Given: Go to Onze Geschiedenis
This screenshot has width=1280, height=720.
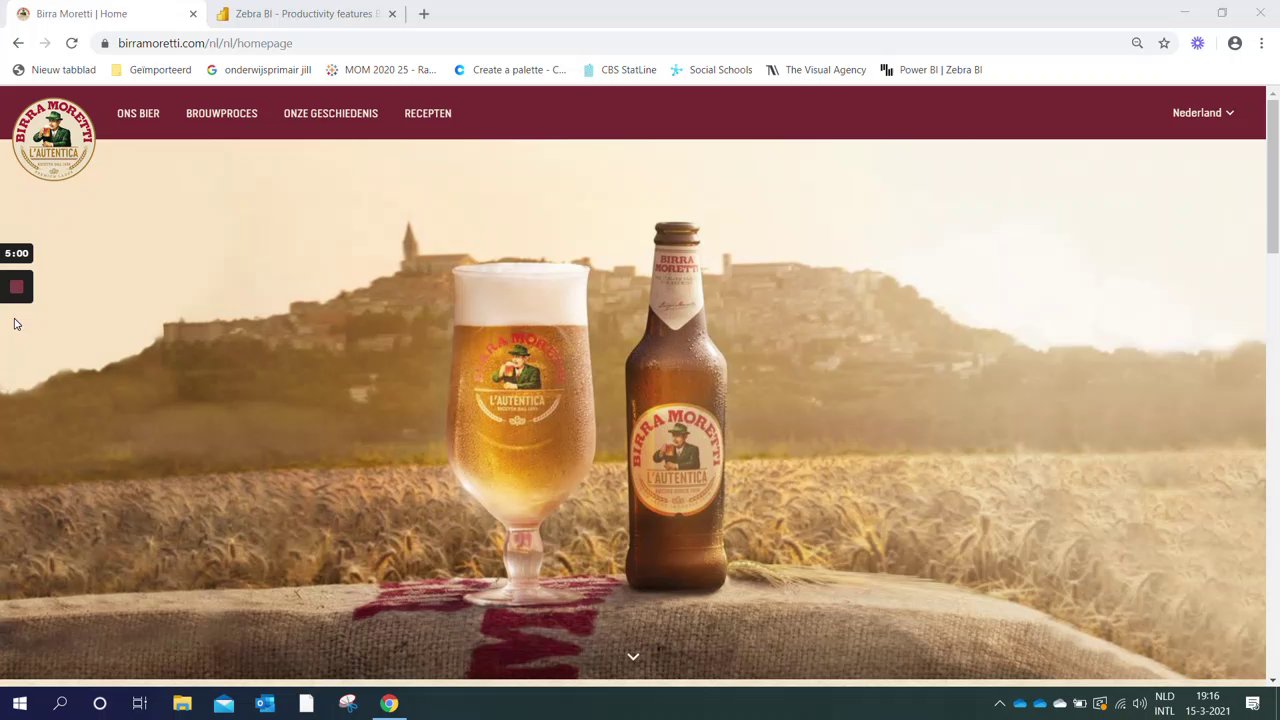Looking at the screenshot, I should [330, 113].
